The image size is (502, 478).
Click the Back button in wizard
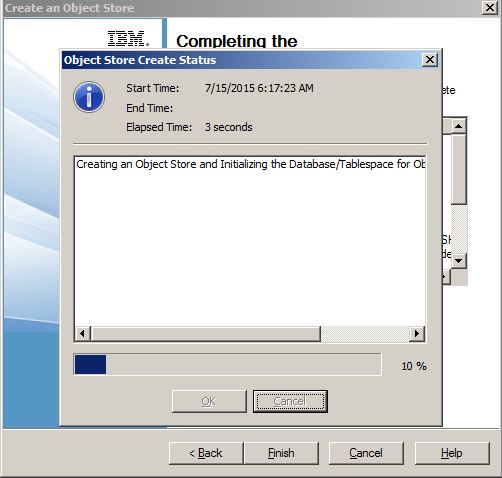206,453
